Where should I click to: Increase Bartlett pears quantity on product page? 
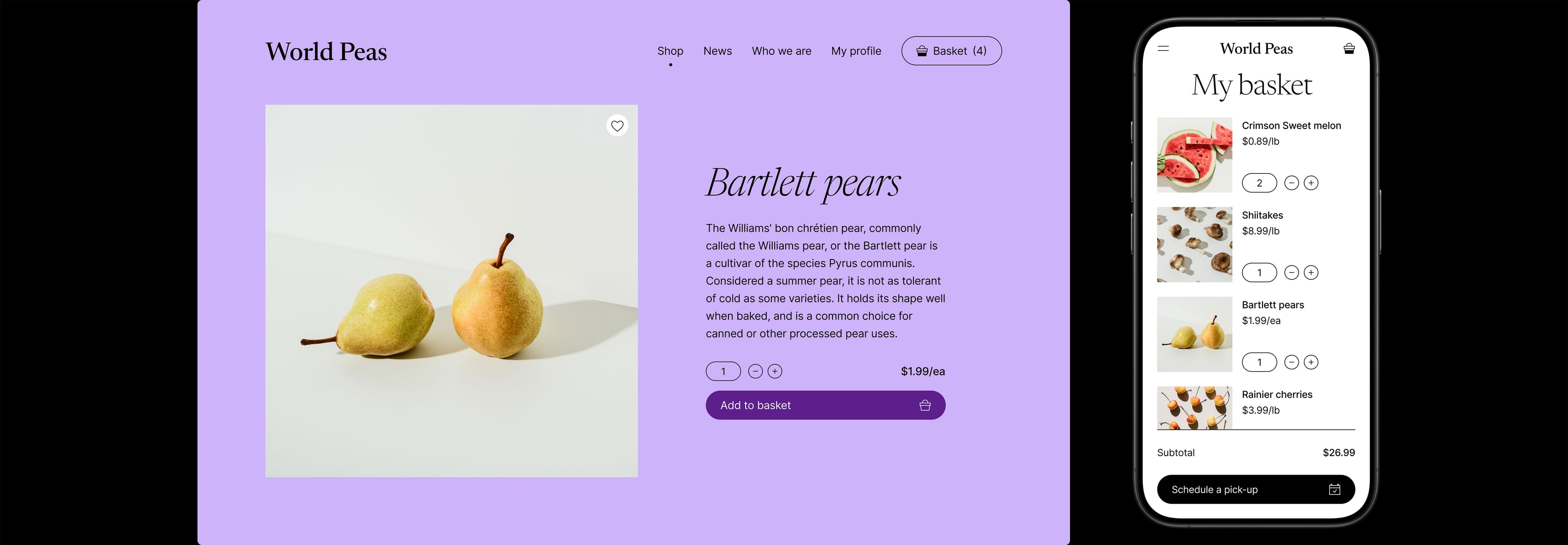click(x=775, y=371)
